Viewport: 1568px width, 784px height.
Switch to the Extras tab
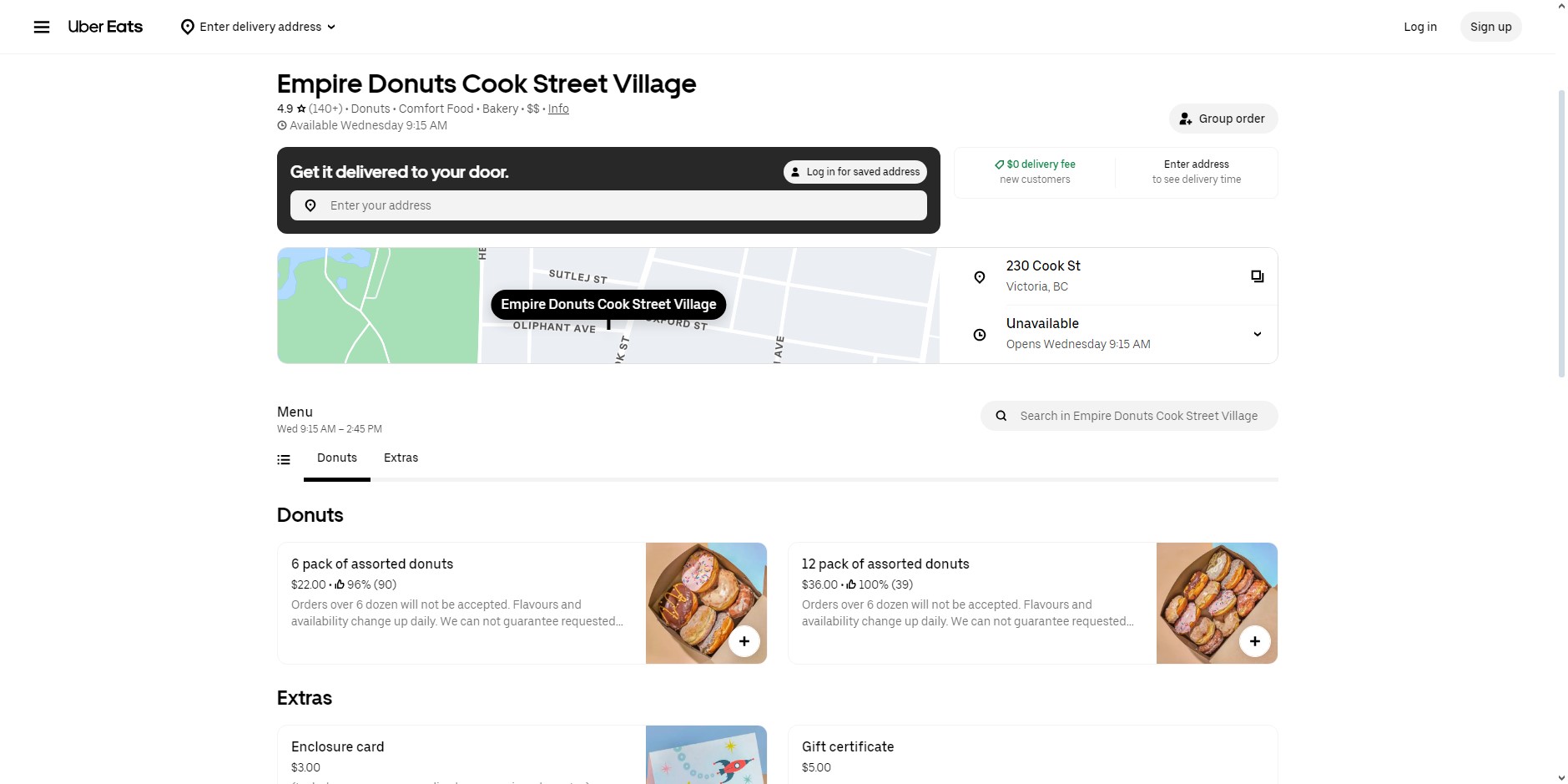click(401, 458)
